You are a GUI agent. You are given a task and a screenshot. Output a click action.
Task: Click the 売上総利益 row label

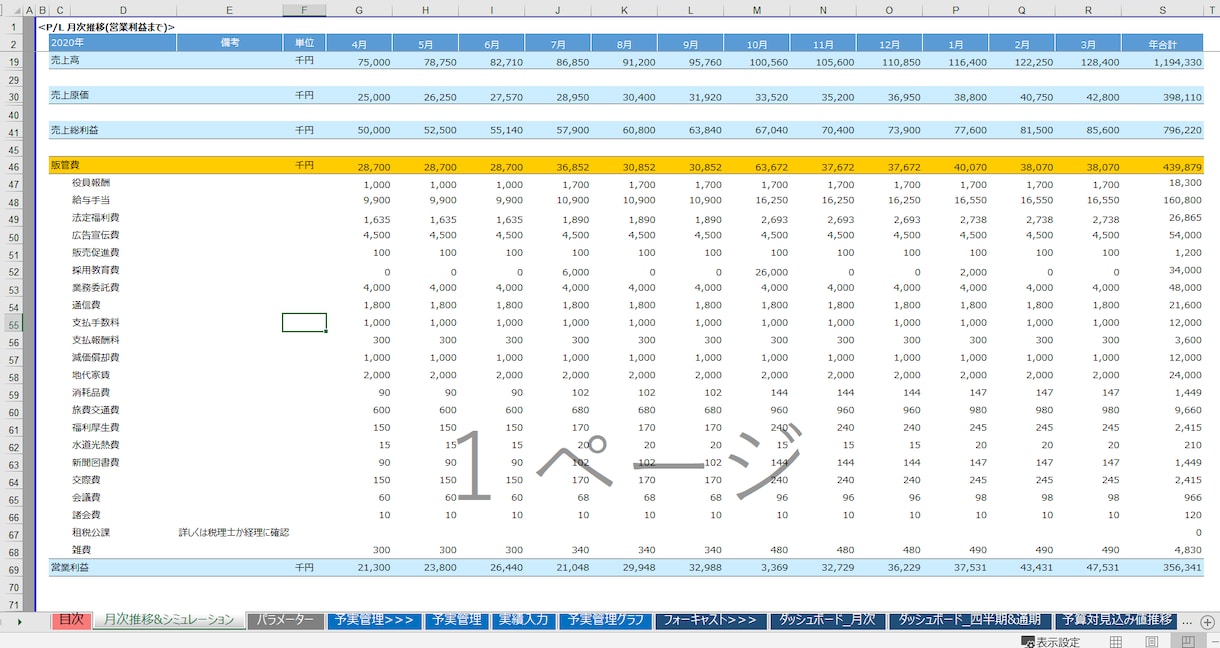pos(74,131)
